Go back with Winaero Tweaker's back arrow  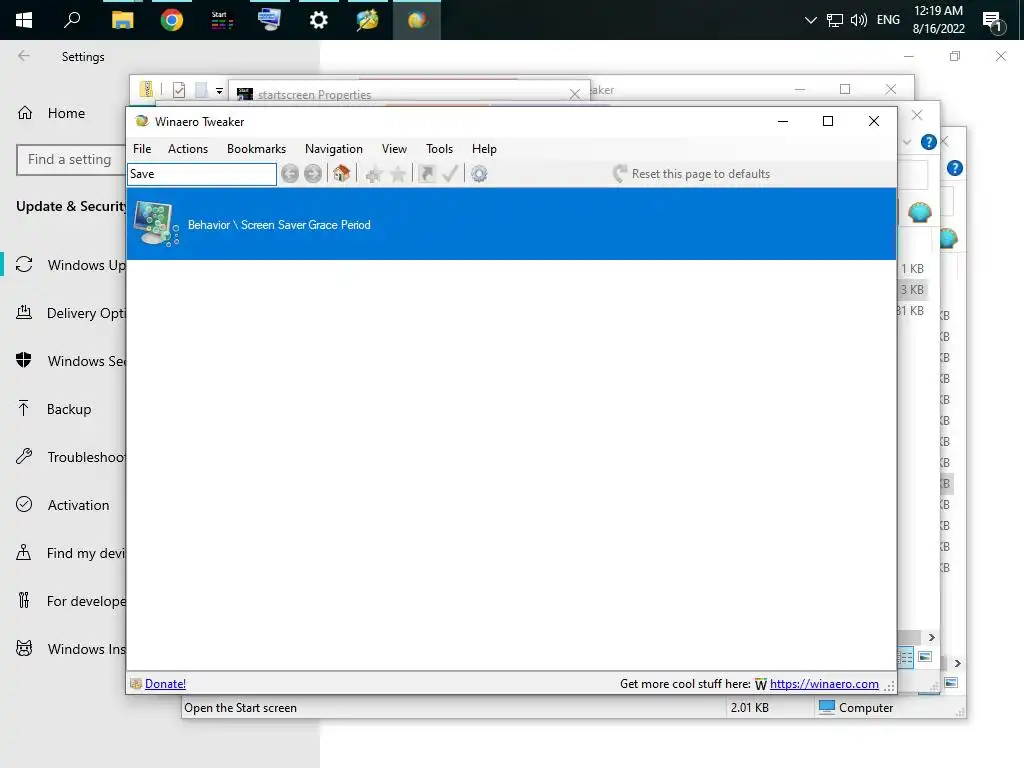coord(290,174)
